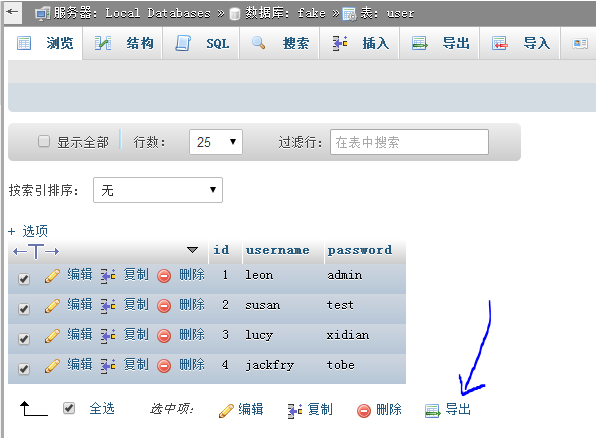Click the copy icon in susan row
596x438 pixels.
[108, 306]
